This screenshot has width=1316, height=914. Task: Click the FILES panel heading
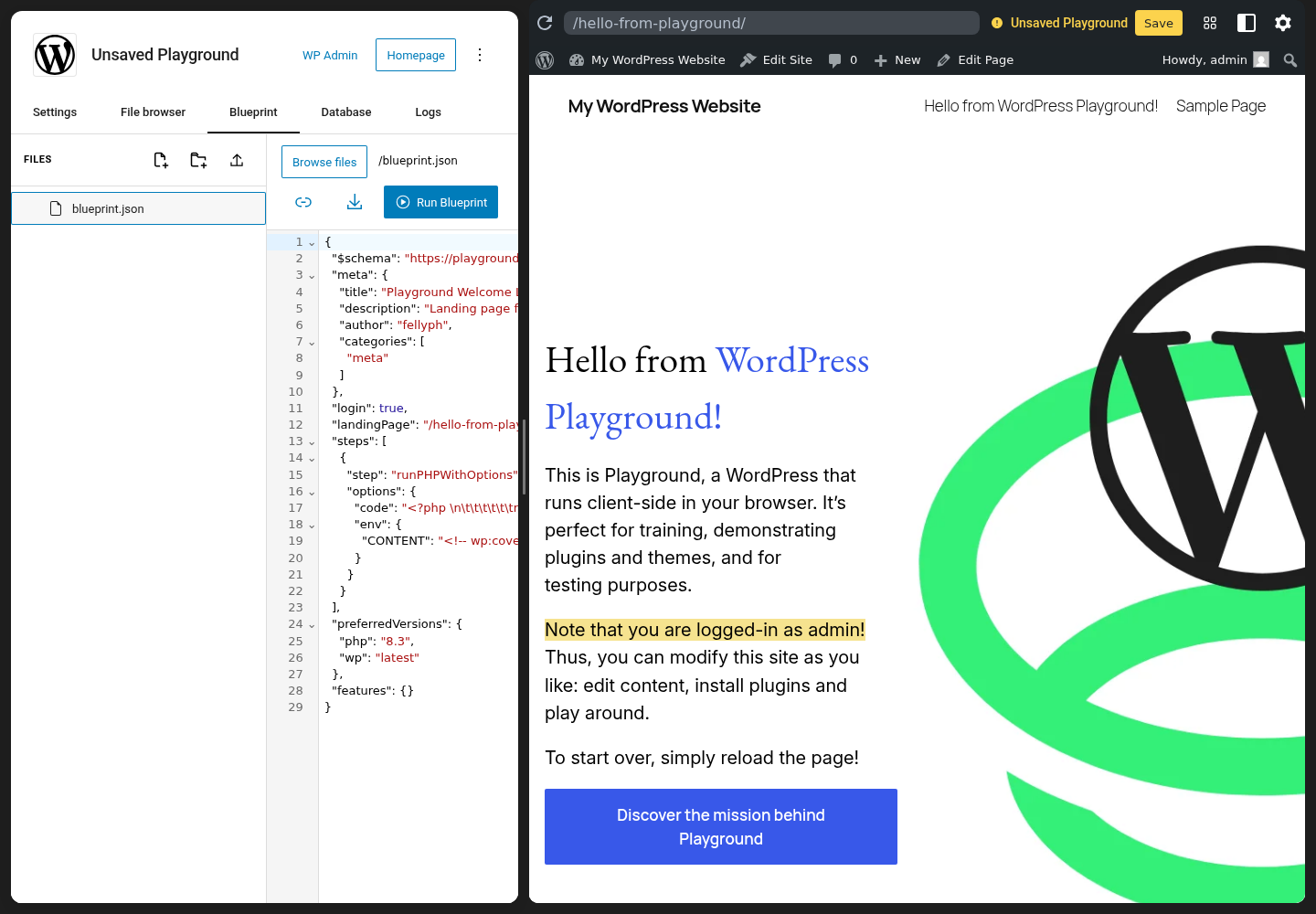point(37,159)
